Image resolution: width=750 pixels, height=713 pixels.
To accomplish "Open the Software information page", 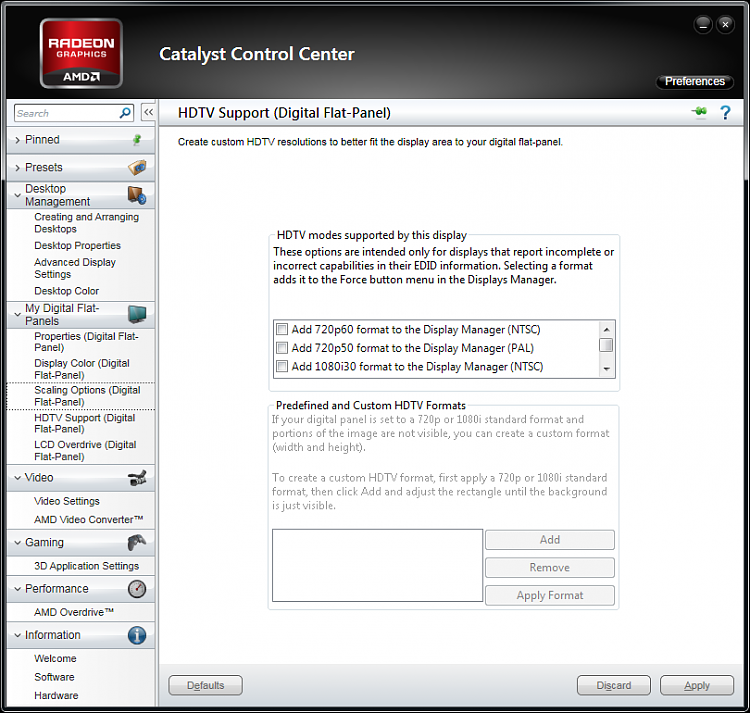I will (54, 677).
